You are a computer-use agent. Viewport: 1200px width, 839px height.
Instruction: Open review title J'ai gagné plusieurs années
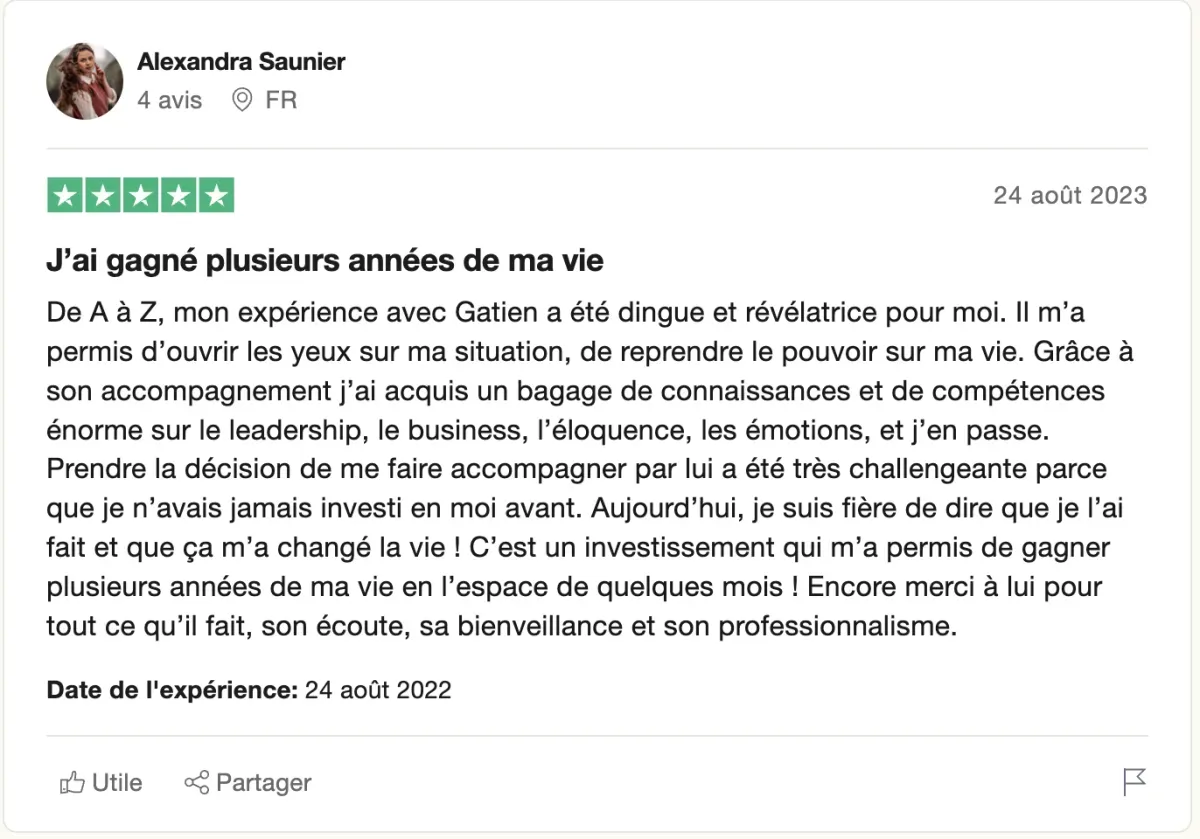coord(325,261)
